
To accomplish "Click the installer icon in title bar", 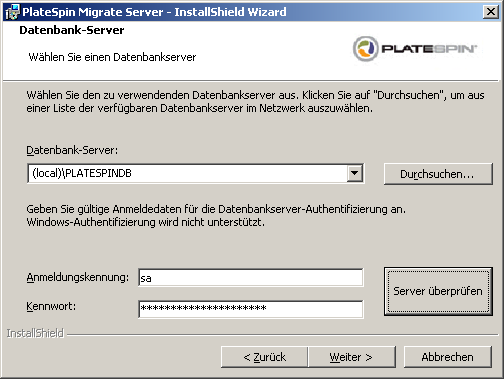I will [x=12, y=12].
